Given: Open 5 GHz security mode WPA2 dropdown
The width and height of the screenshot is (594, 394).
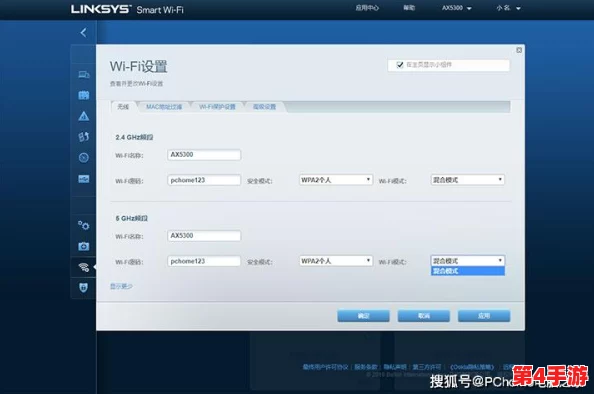Looking at the screenshot, I should pos(336,261).
